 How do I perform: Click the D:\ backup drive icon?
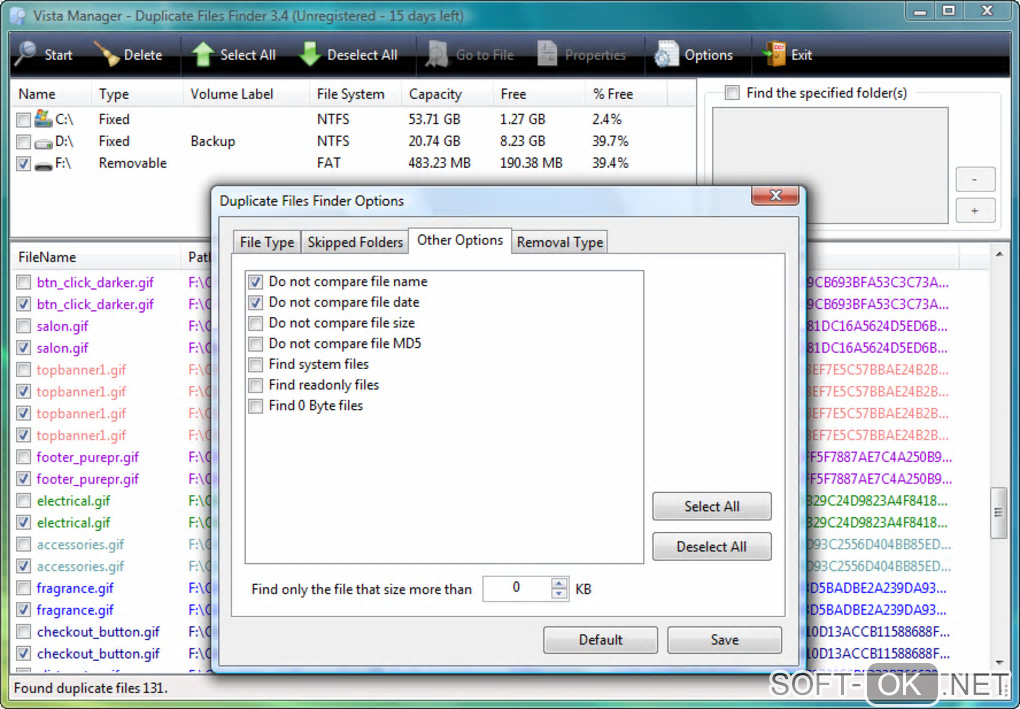pyautogui.click(x=44, y=142)
